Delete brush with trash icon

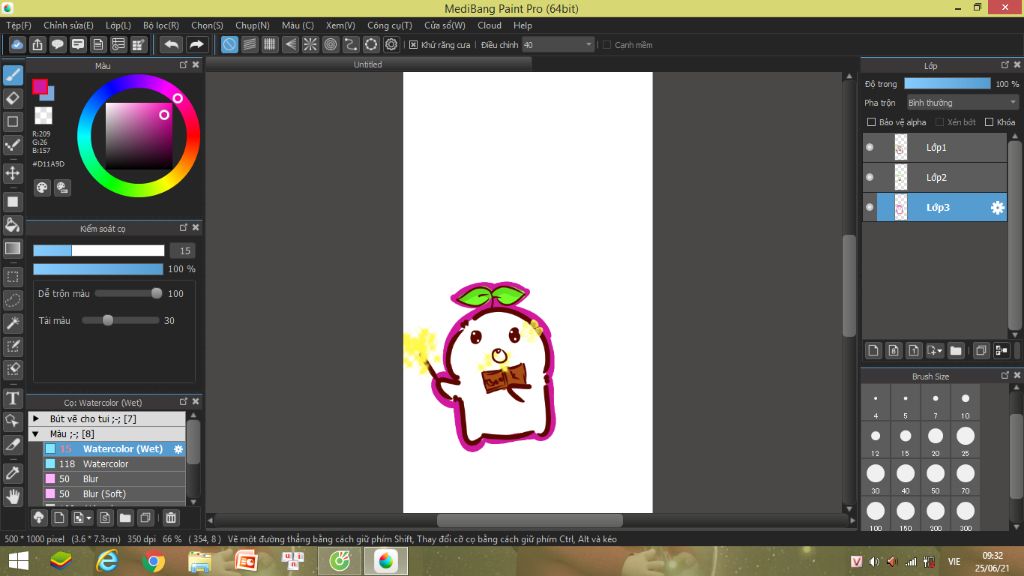pos(171,518)
